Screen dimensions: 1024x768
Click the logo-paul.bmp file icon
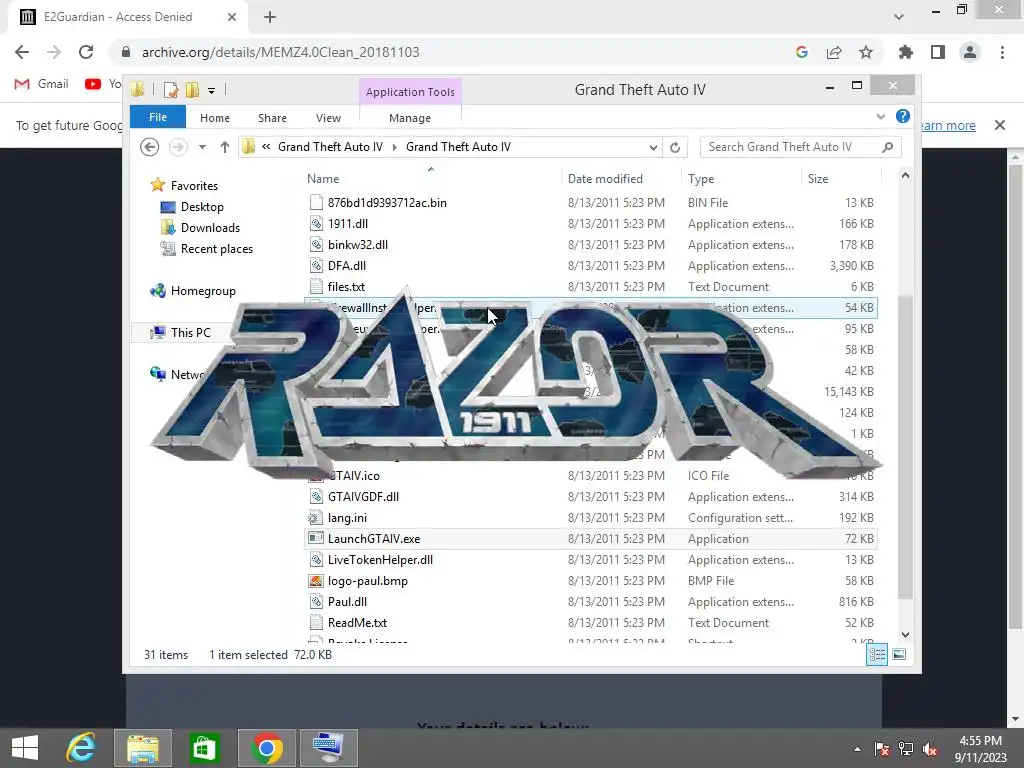tap(316, 581)
